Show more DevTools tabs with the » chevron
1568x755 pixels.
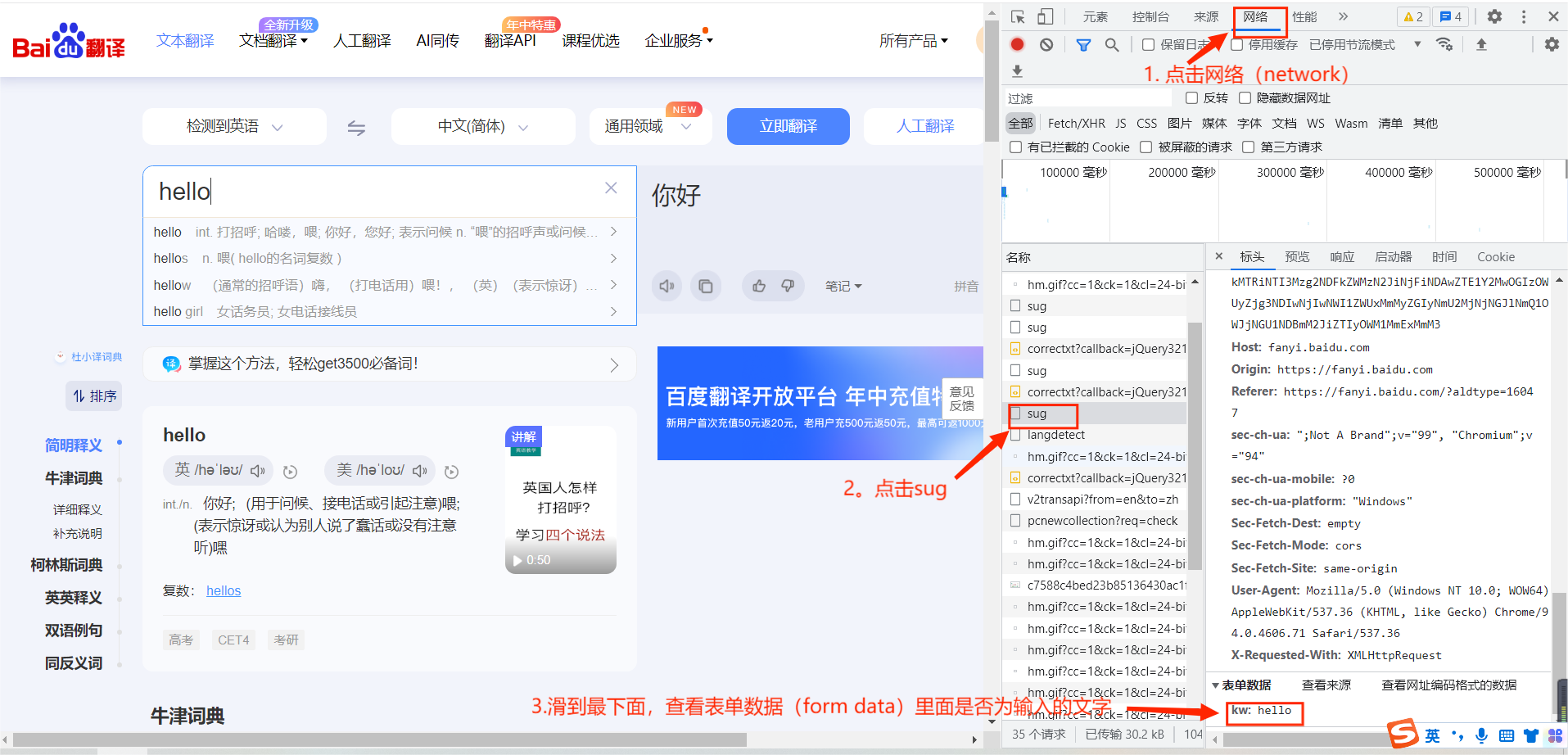tap(1343, 16)
